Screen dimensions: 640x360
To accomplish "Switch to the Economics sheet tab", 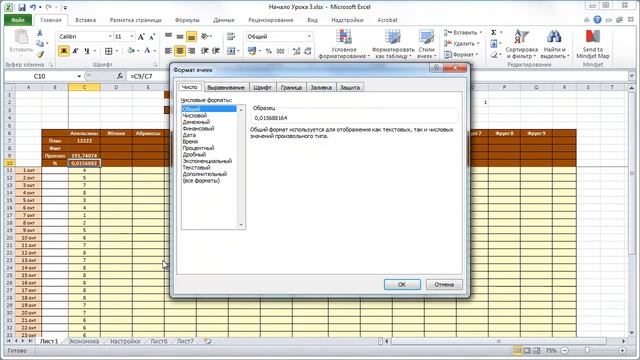I will (x=84, y=341).
